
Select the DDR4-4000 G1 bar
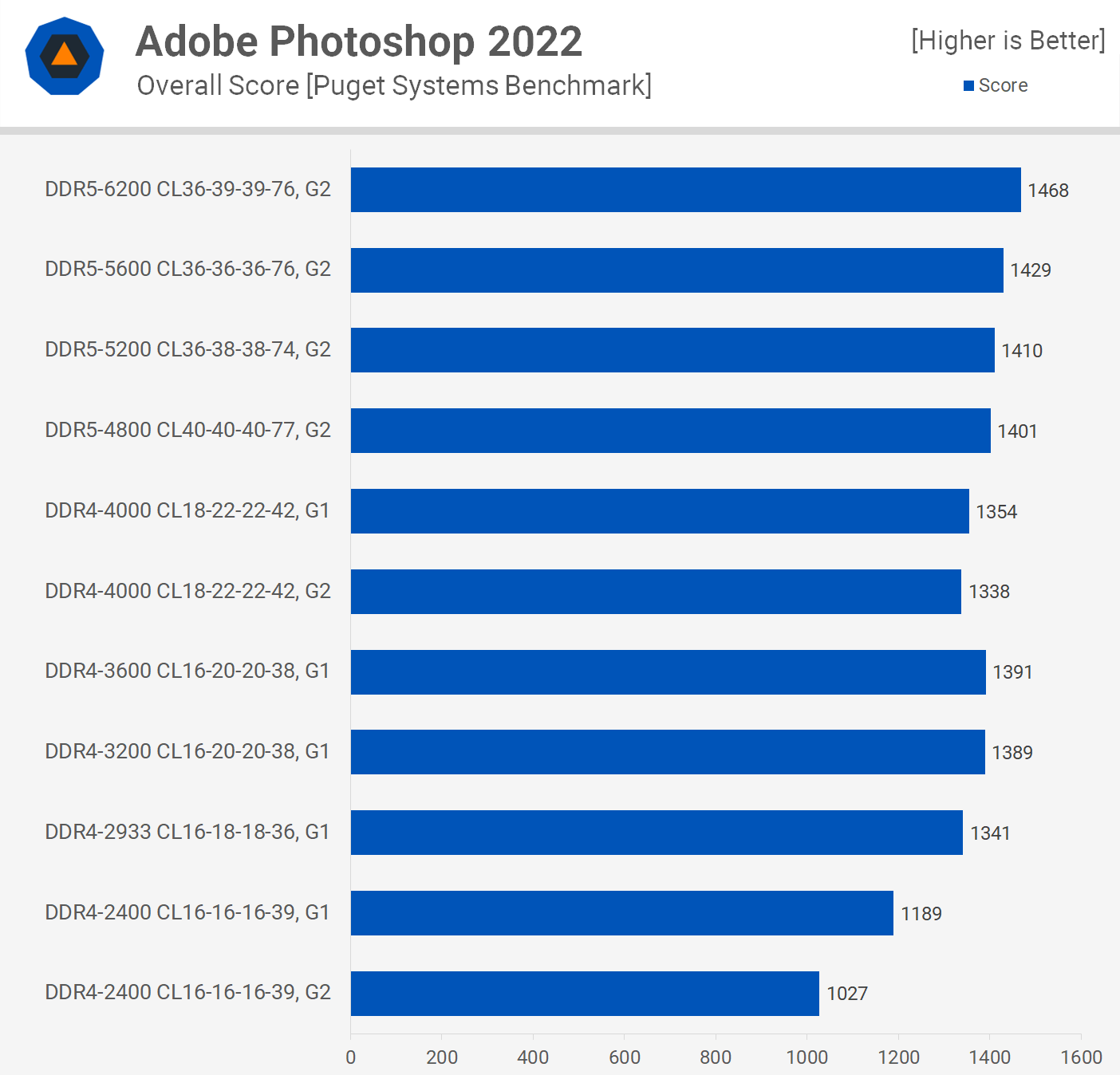[x=660, y=511]
